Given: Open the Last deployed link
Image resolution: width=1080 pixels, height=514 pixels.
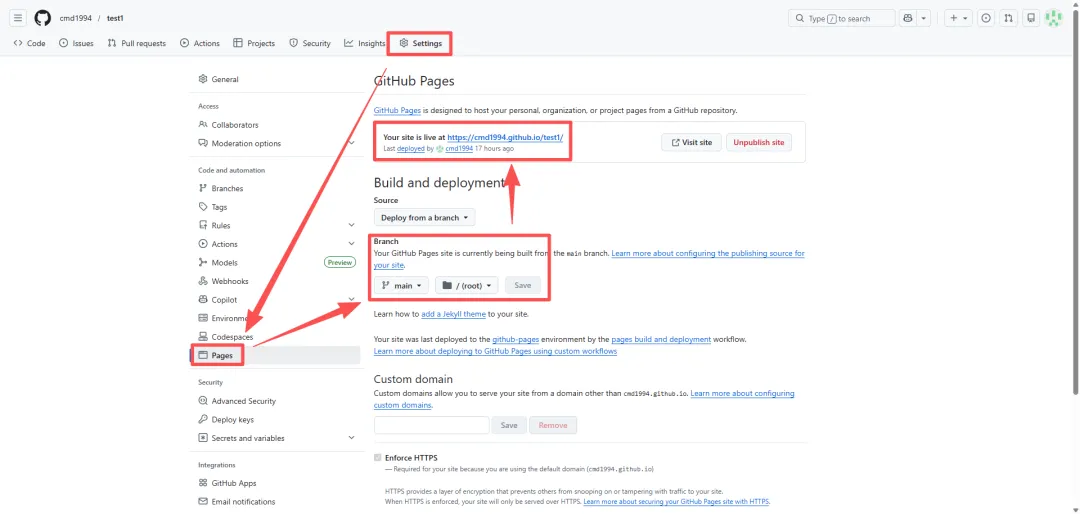Looking at the screenshot, I should point(411,148).
